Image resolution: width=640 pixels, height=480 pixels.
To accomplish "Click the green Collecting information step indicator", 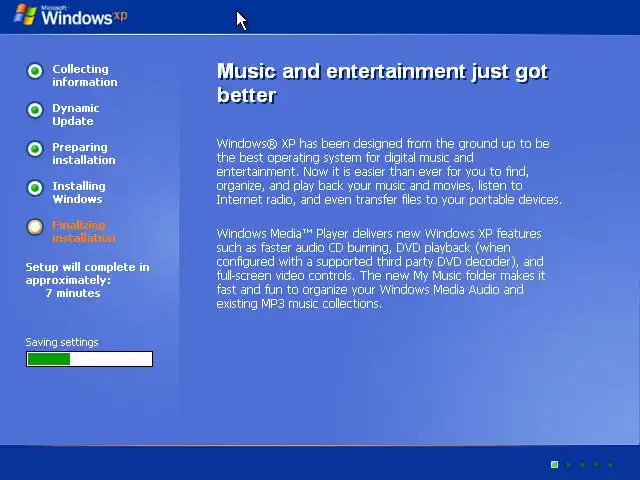I will click(x=35, y=71).
